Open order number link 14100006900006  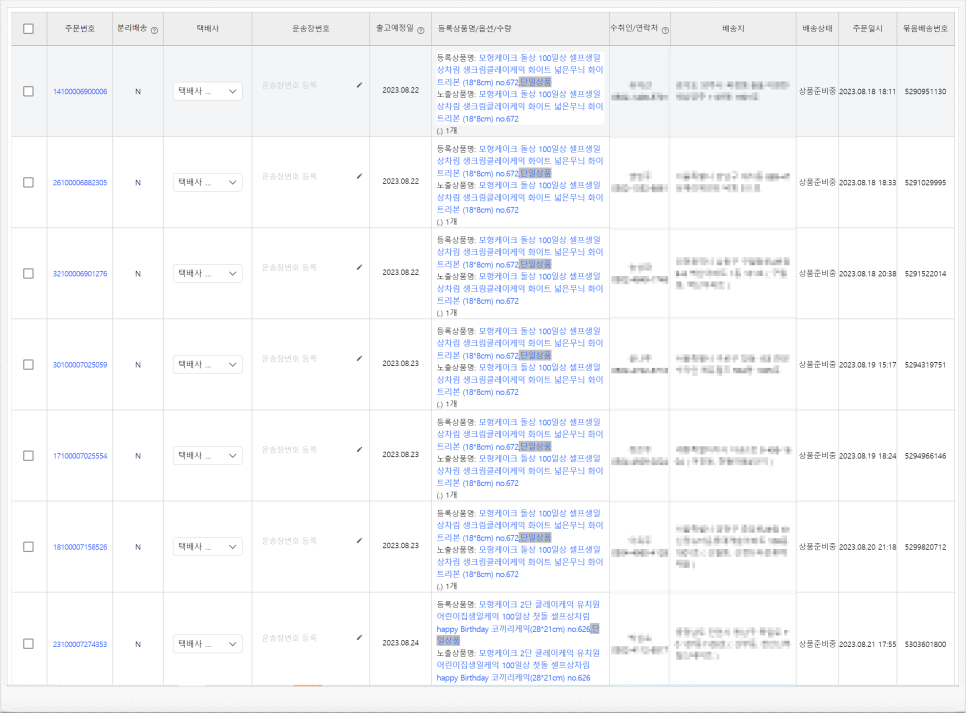tap(80, 92)
